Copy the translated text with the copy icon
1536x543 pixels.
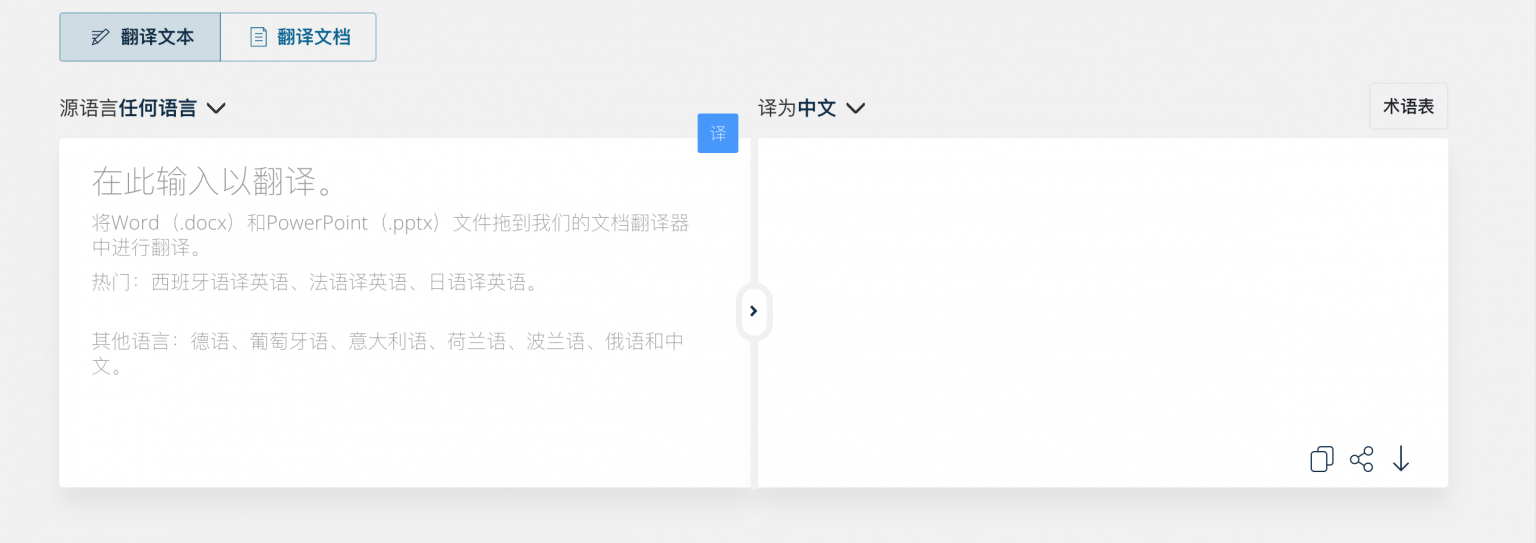point(1321,459)
